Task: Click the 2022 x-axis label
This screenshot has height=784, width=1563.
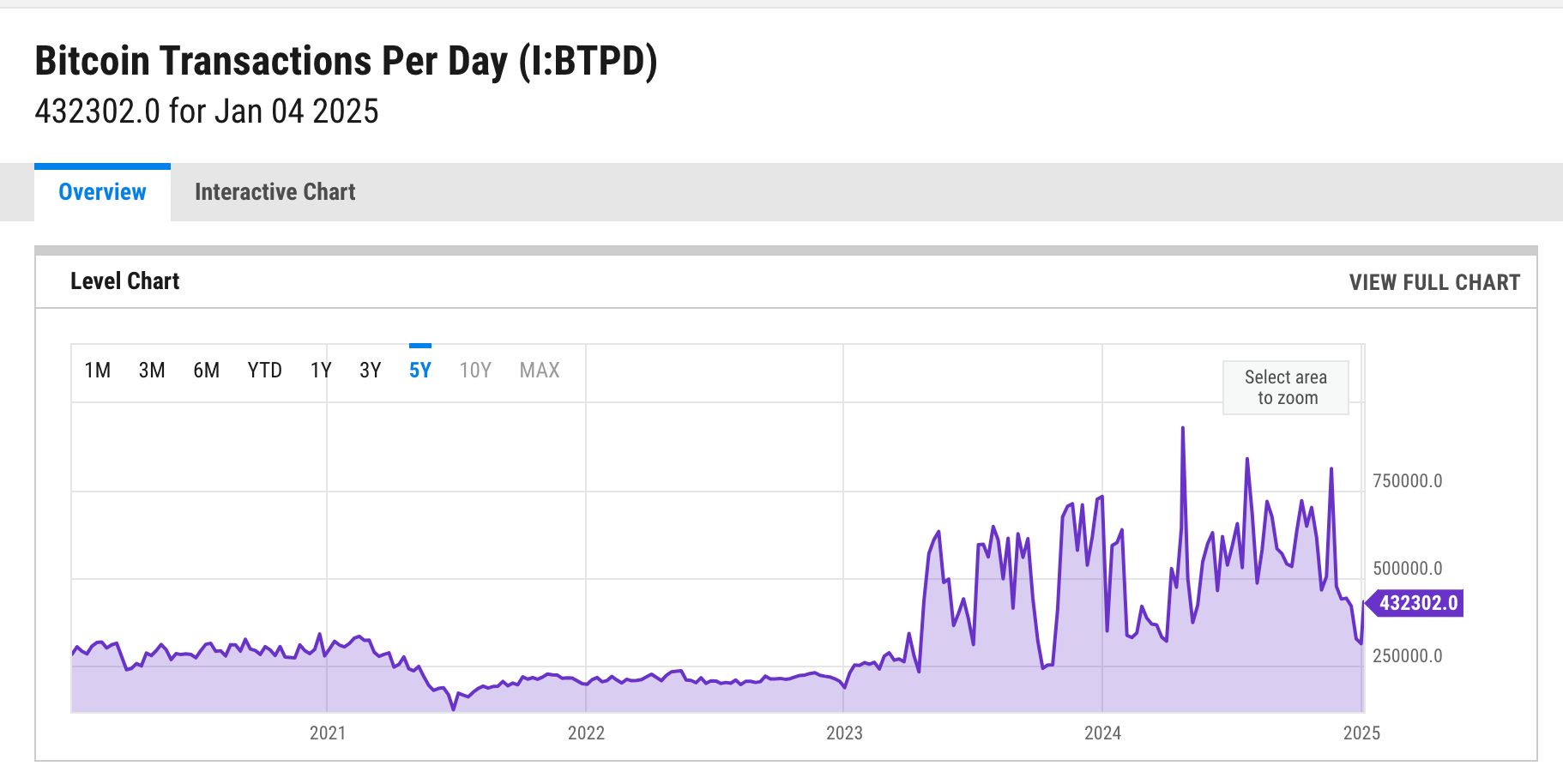Action: pos(586,733)
